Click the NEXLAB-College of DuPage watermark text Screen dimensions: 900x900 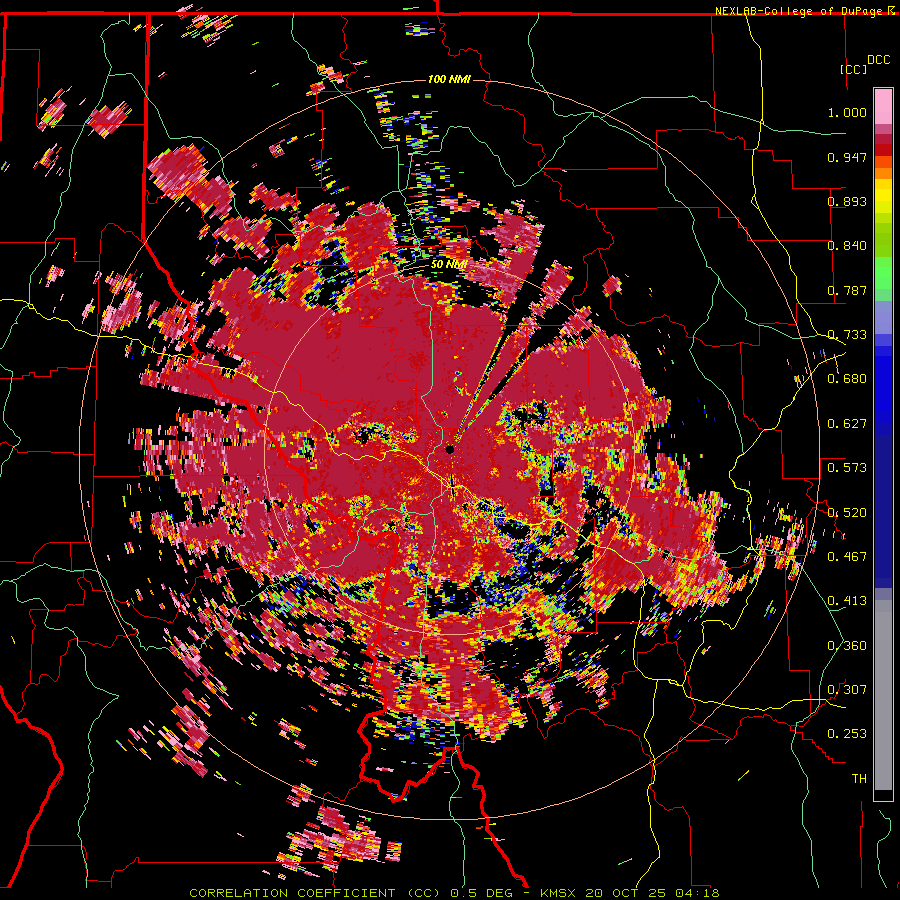[800, 11]
